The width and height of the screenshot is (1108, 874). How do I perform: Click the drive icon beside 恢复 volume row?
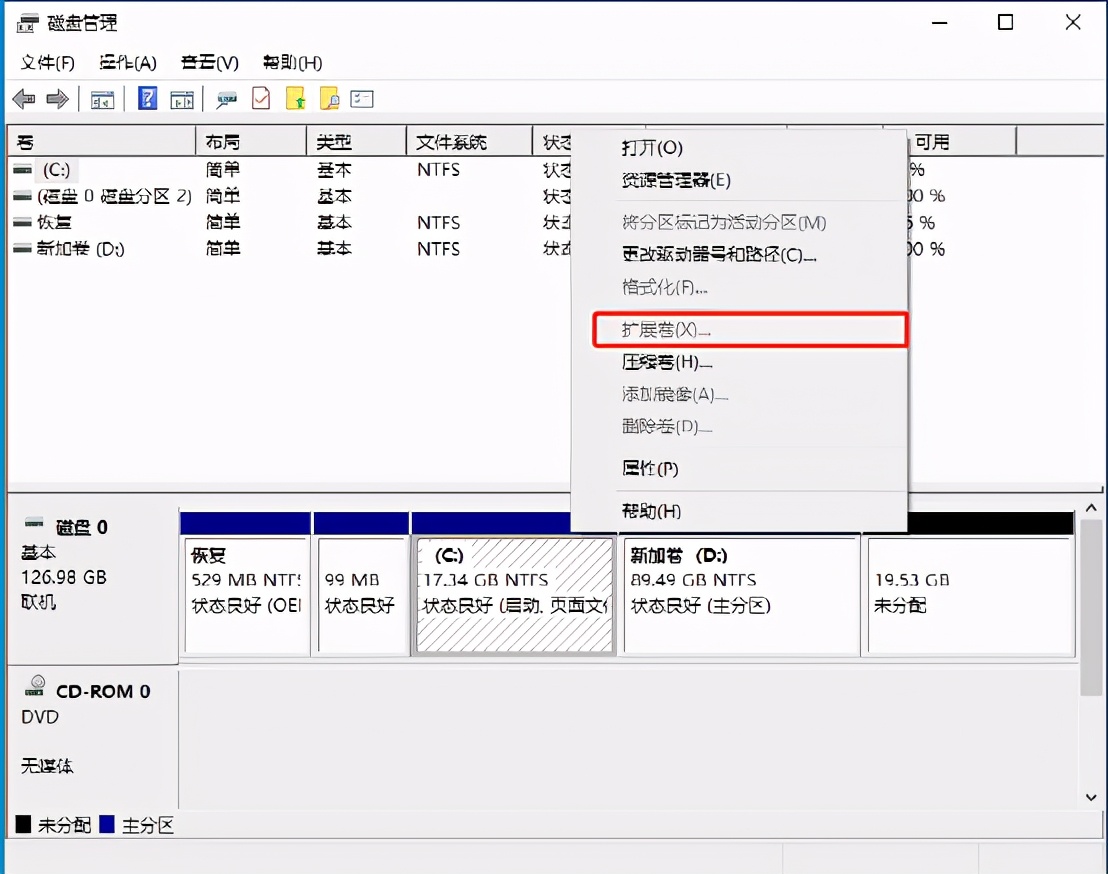[x=23, y=223]
